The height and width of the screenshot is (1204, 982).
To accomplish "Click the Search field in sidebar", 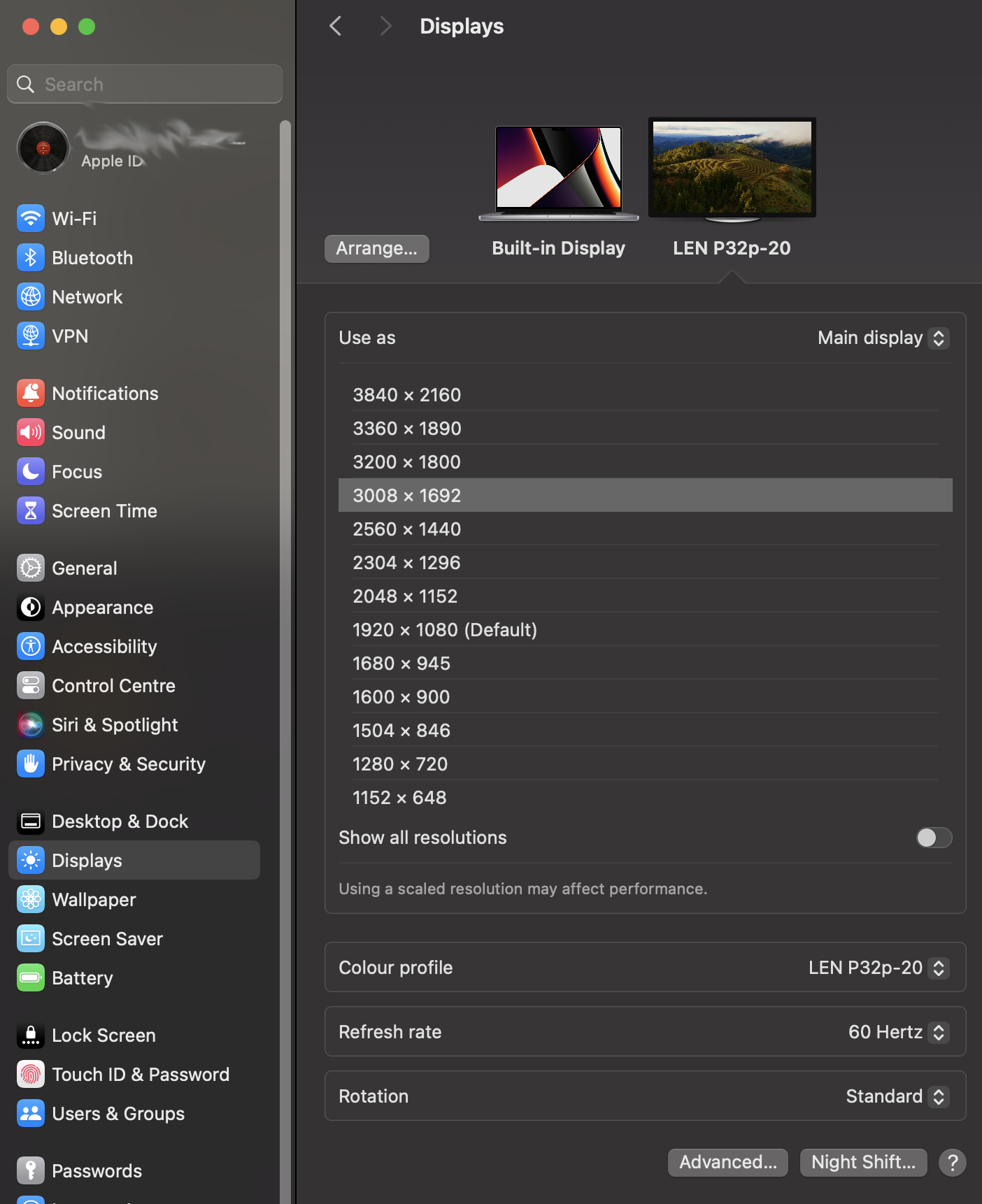I will click(x=145, y=84).
